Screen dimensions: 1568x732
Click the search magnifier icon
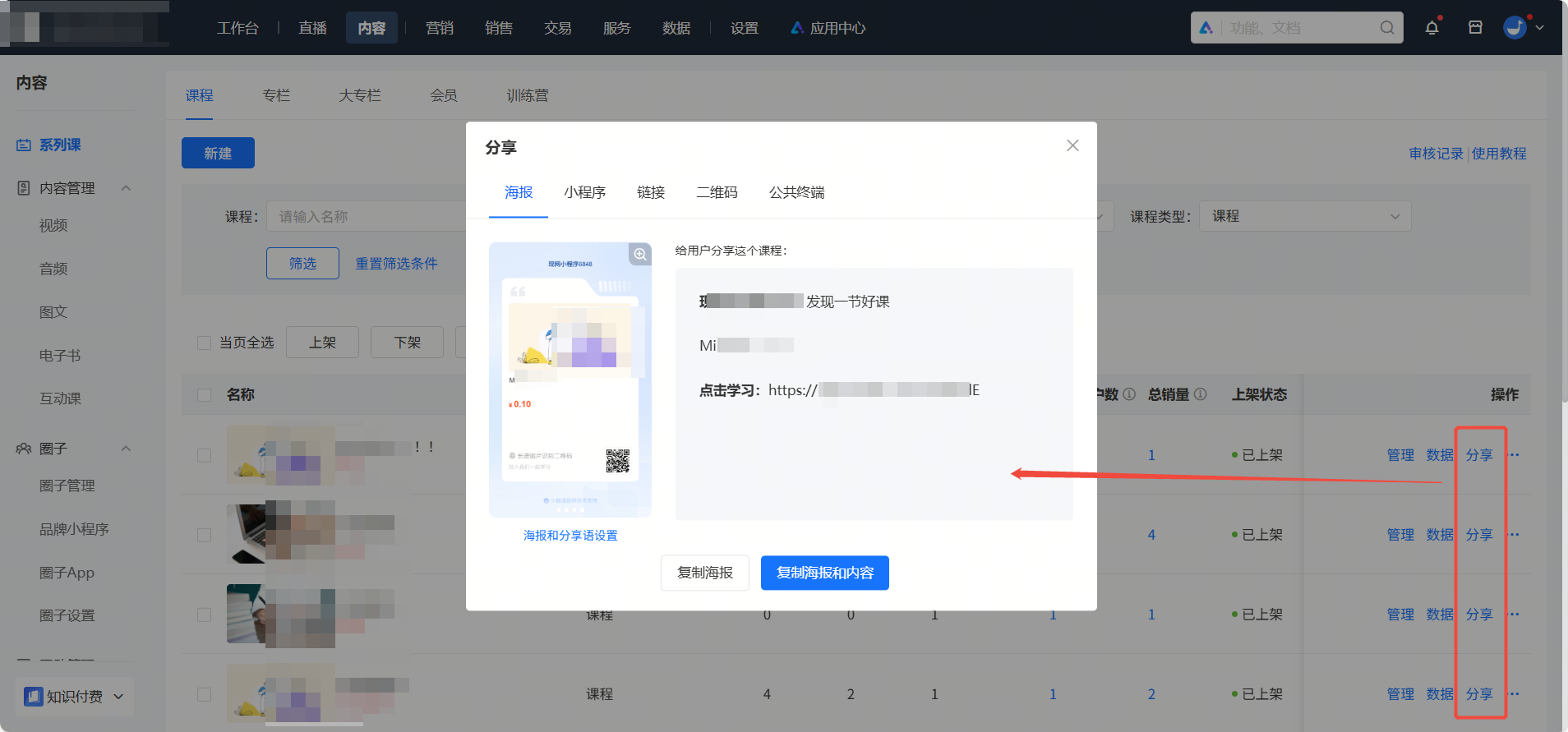click(1387, 28)
